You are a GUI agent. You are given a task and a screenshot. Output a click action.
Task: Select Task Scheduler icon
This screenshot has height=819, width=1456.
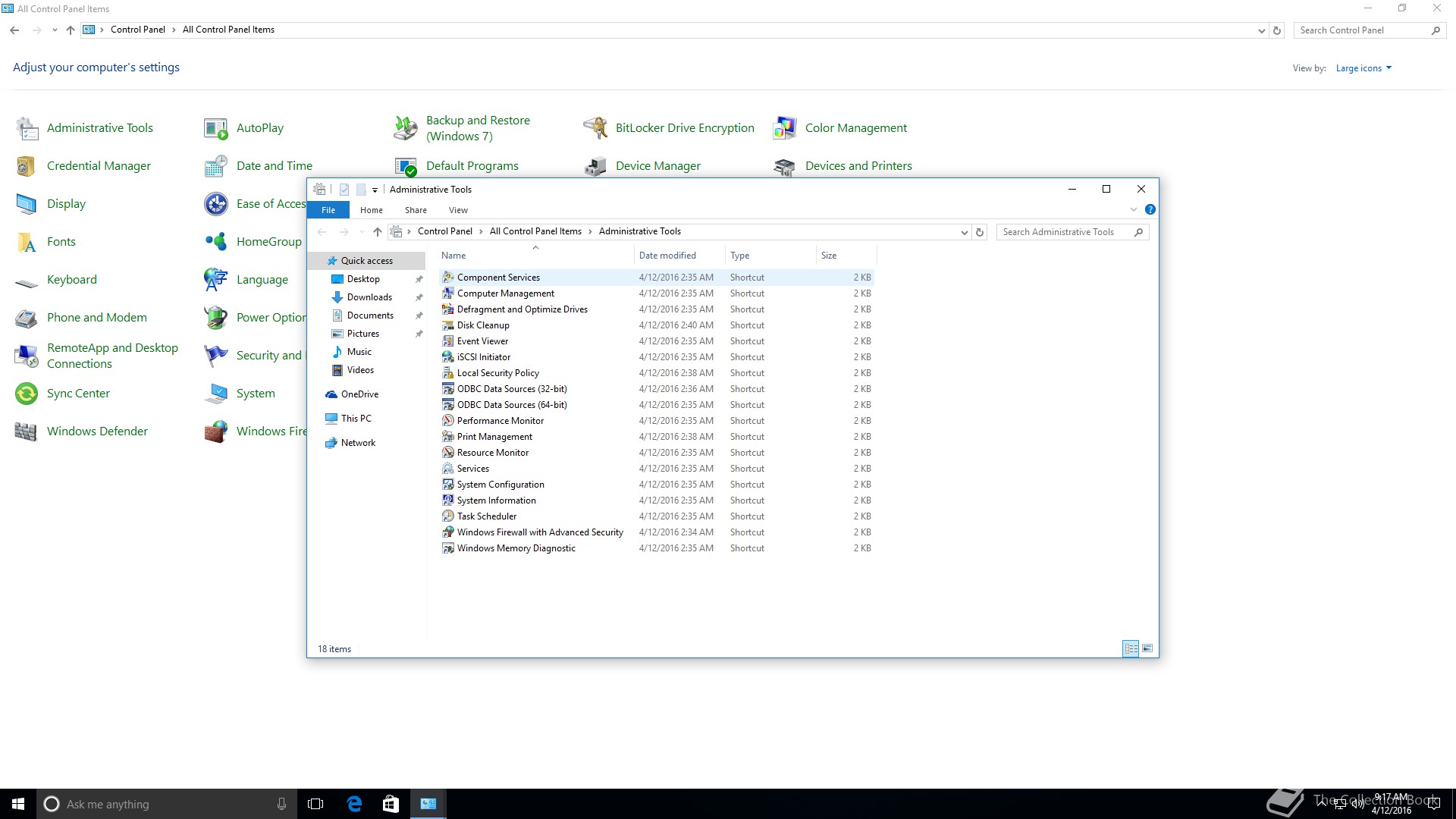pos(448,516)
